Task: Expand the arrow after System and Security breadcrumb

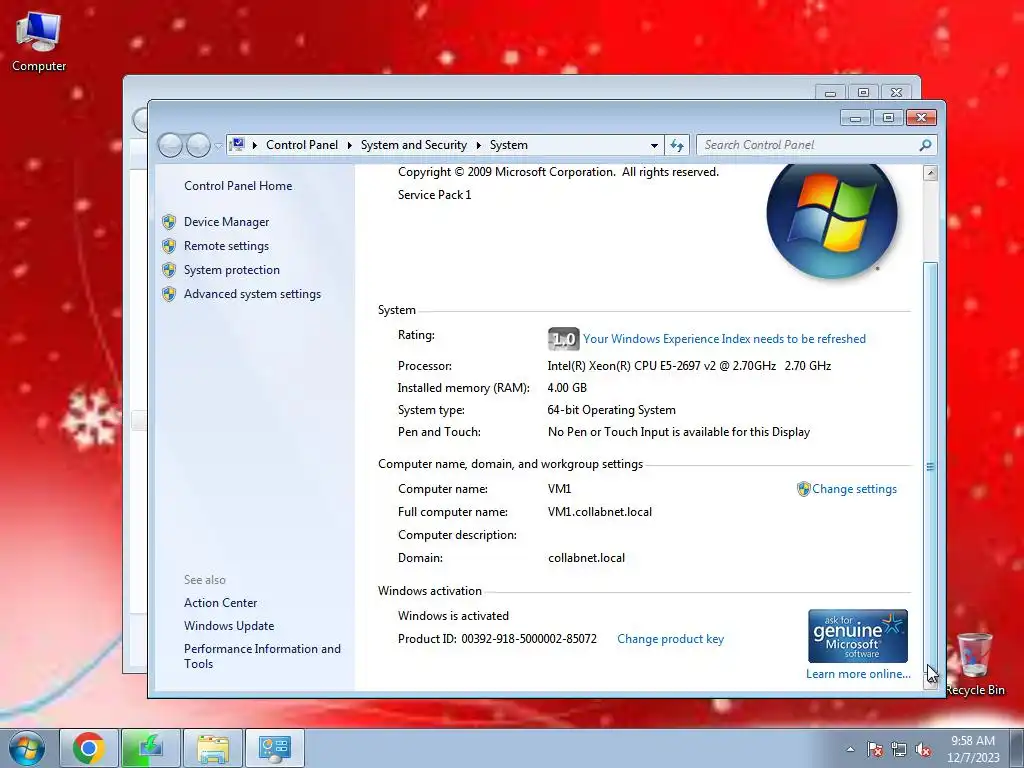Action: click(478, 145)
